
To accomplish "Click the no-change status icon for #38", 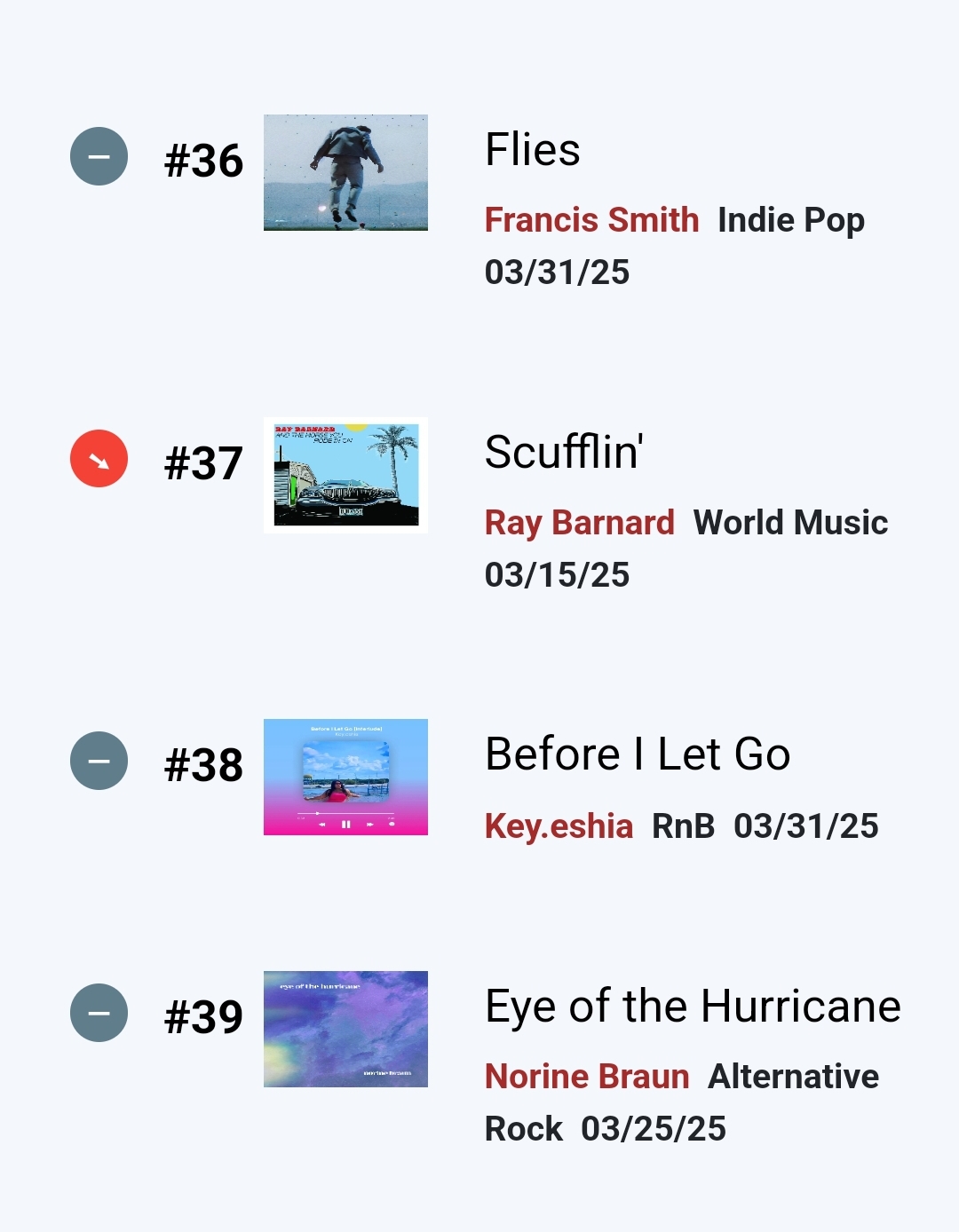I will 99,761.
